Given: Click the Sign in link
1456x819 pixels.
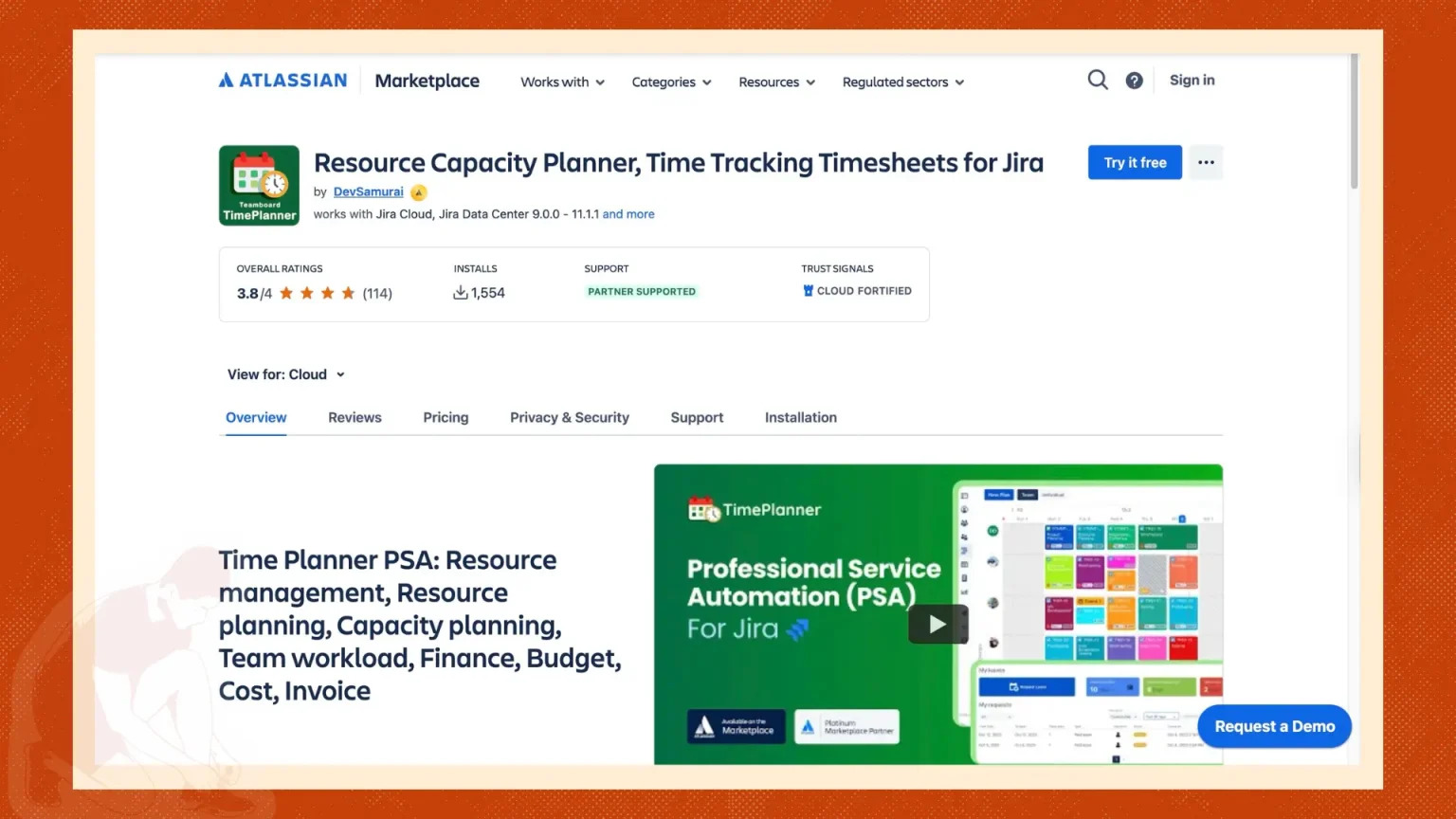Looking at the screenshot, I should pyautogui.click(x=1192, y=81).
